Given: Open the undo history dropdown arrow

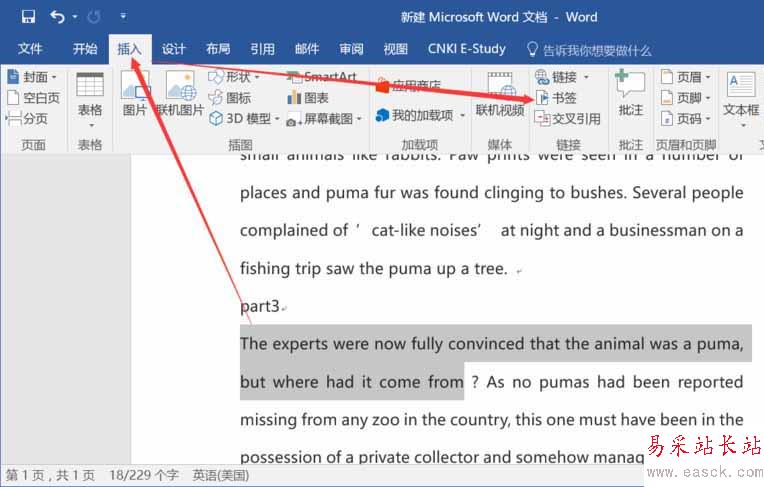Looking at the screenshot, I should pos(75,17).
